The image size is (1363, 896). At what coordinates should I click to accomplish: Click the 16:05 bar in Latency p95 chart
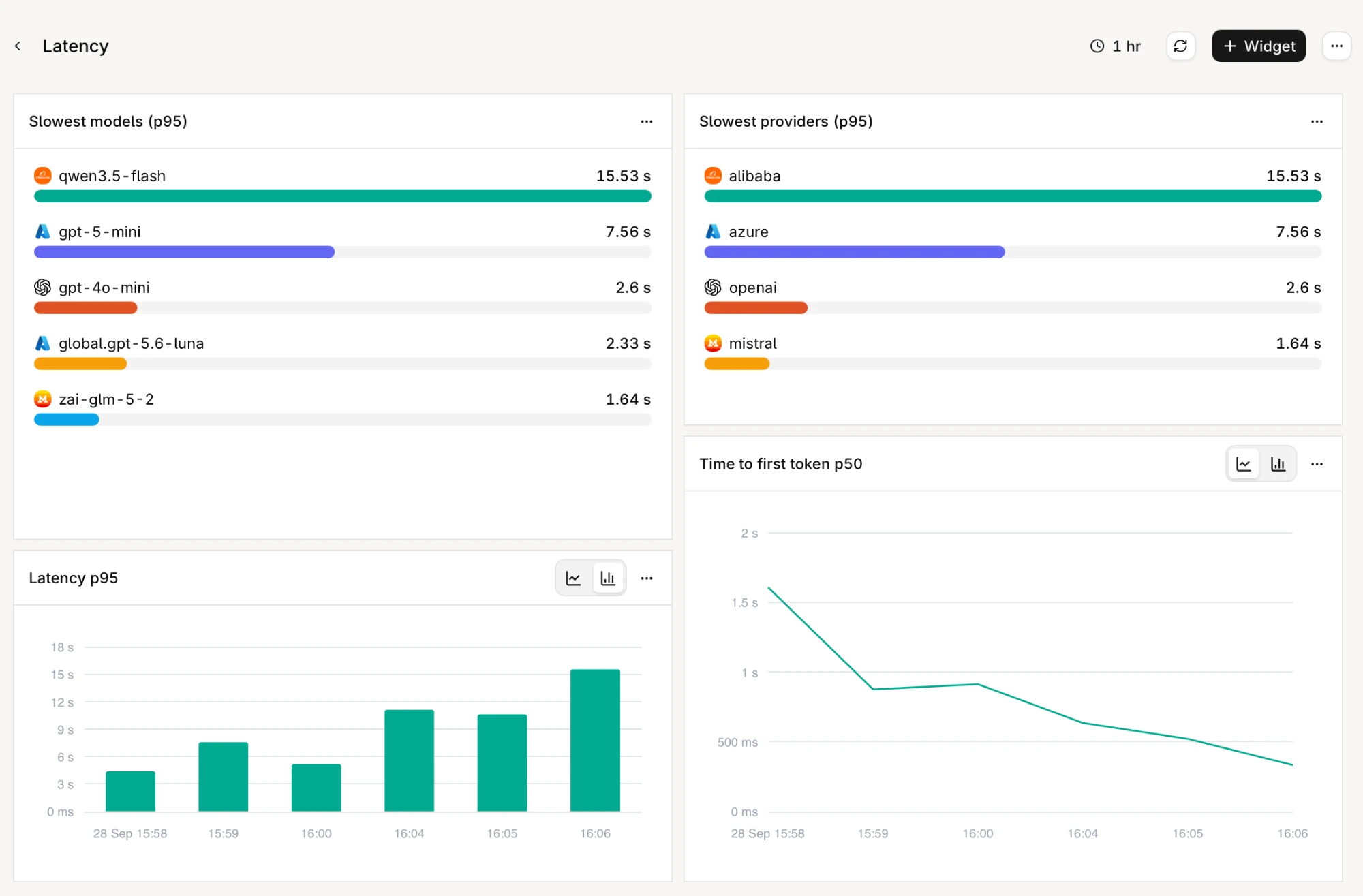coord(502,762)
